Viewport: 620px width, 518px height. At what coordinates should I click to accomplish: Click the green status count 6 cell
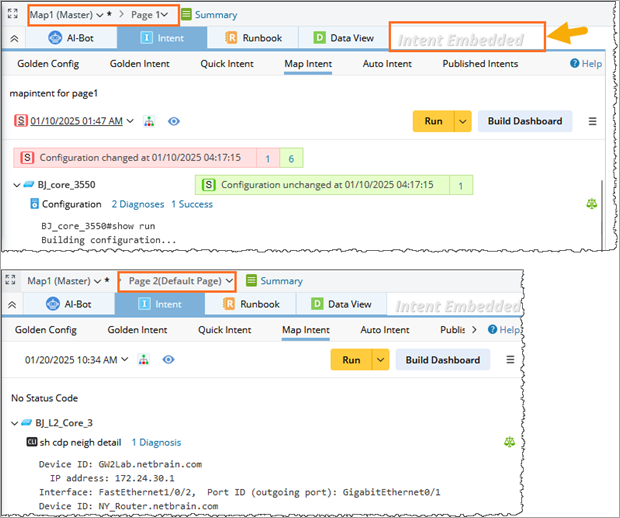(291, 158)
